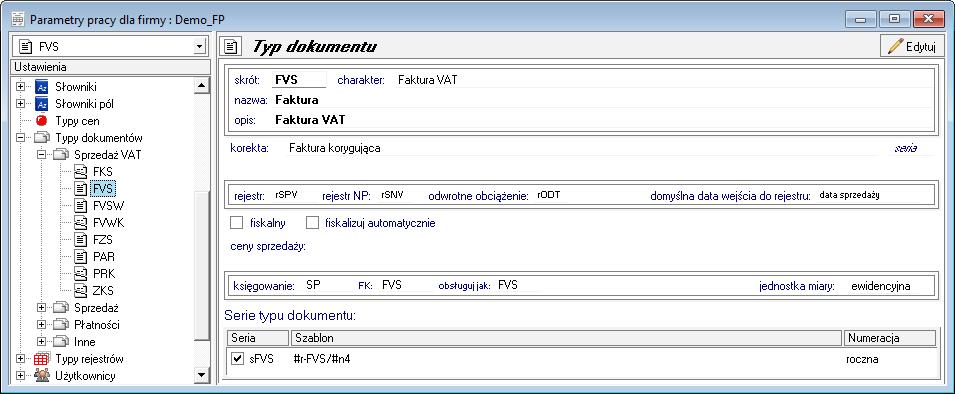Click the data sprzedaży value
Screen dimensions: 955x394
850,195
